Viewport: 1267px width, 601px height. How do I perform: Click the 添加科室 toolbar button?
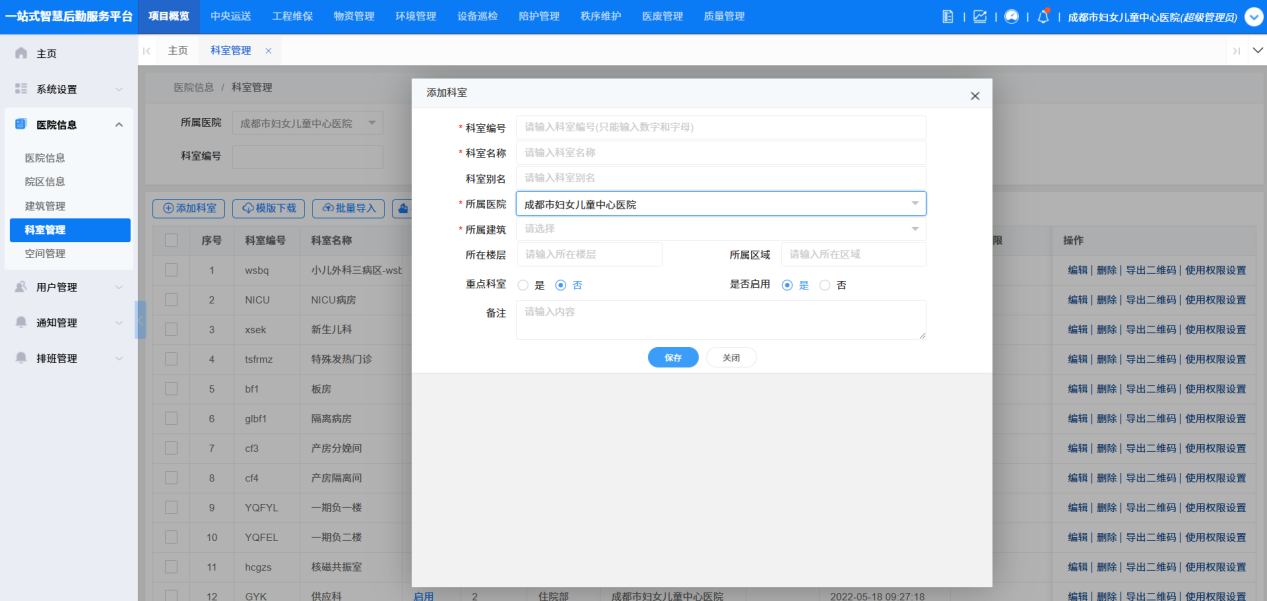[x=189, y=208]
